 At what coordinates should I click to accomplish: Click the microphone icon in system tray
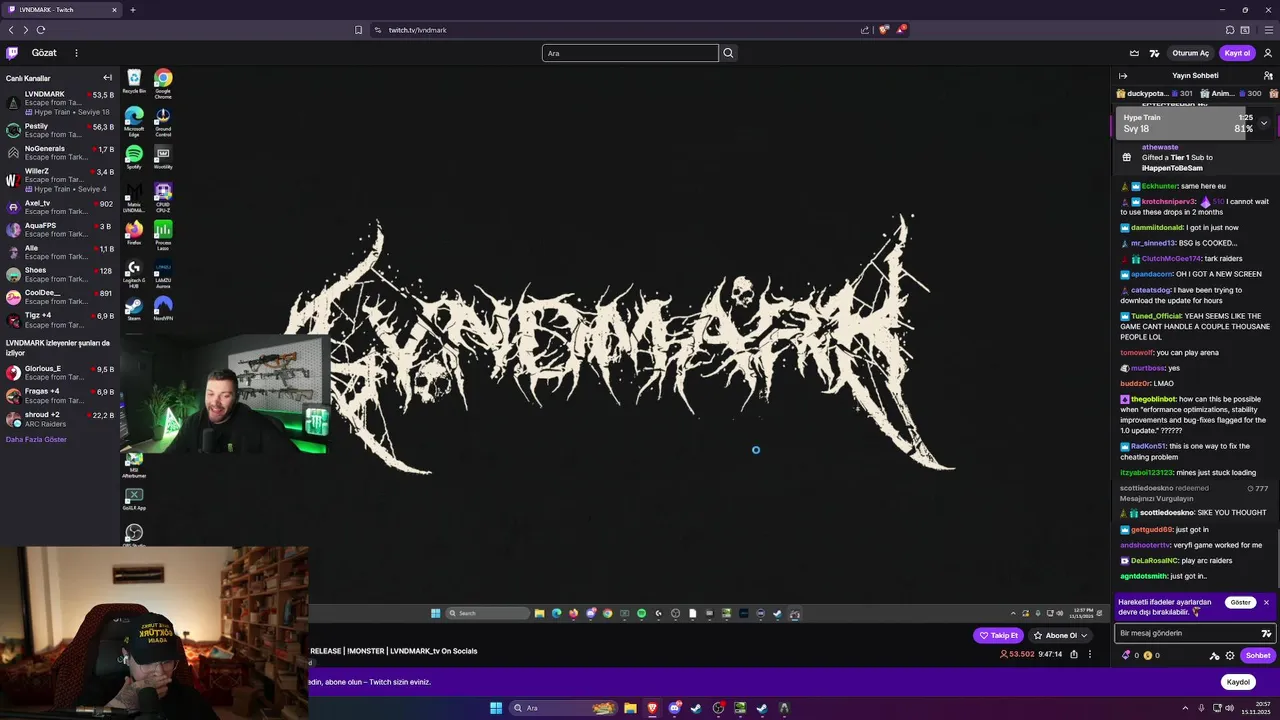(1200, 708)
